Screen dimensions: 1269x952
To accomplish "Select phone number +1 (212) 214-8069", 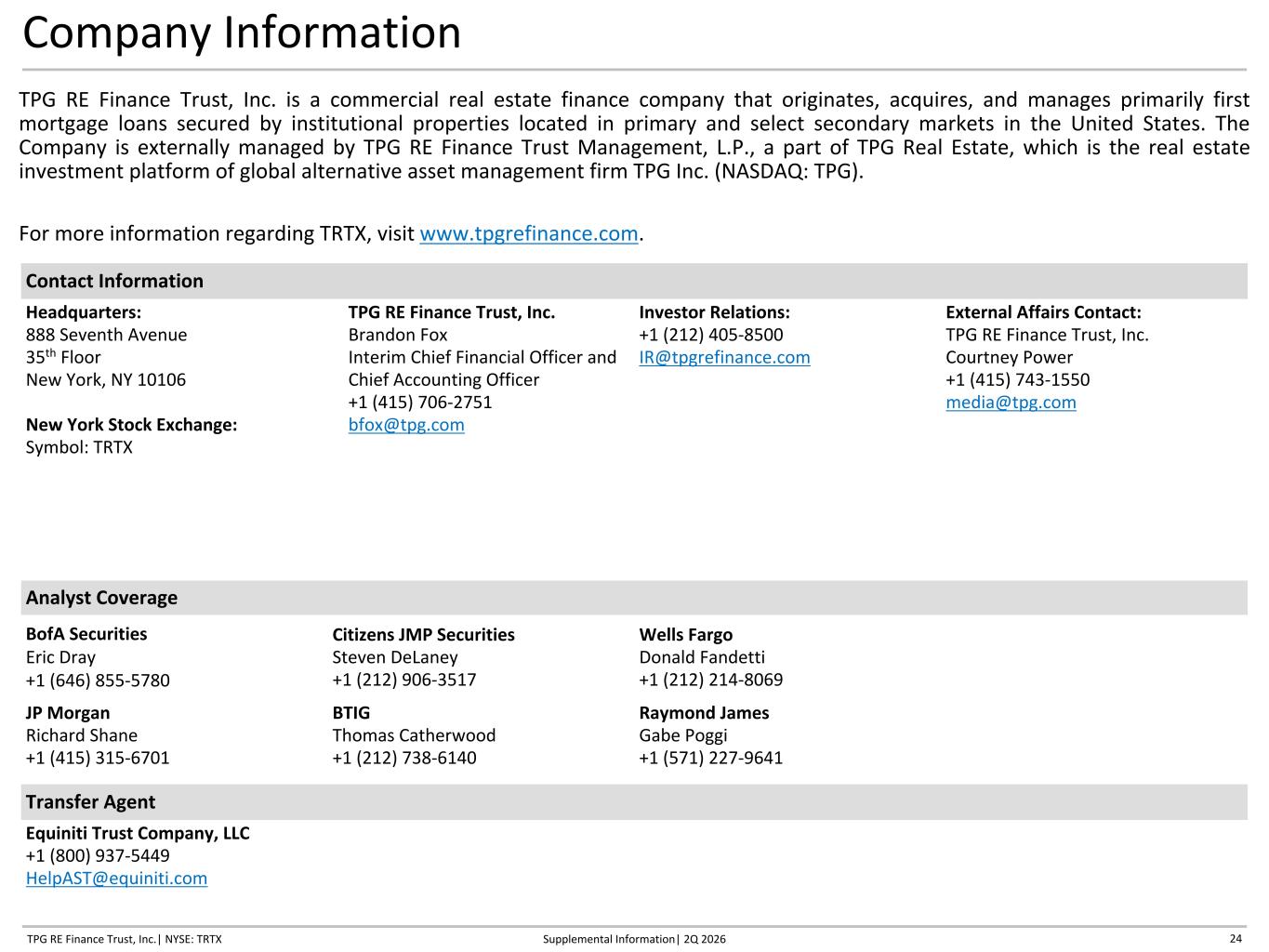I will [711, 680].
